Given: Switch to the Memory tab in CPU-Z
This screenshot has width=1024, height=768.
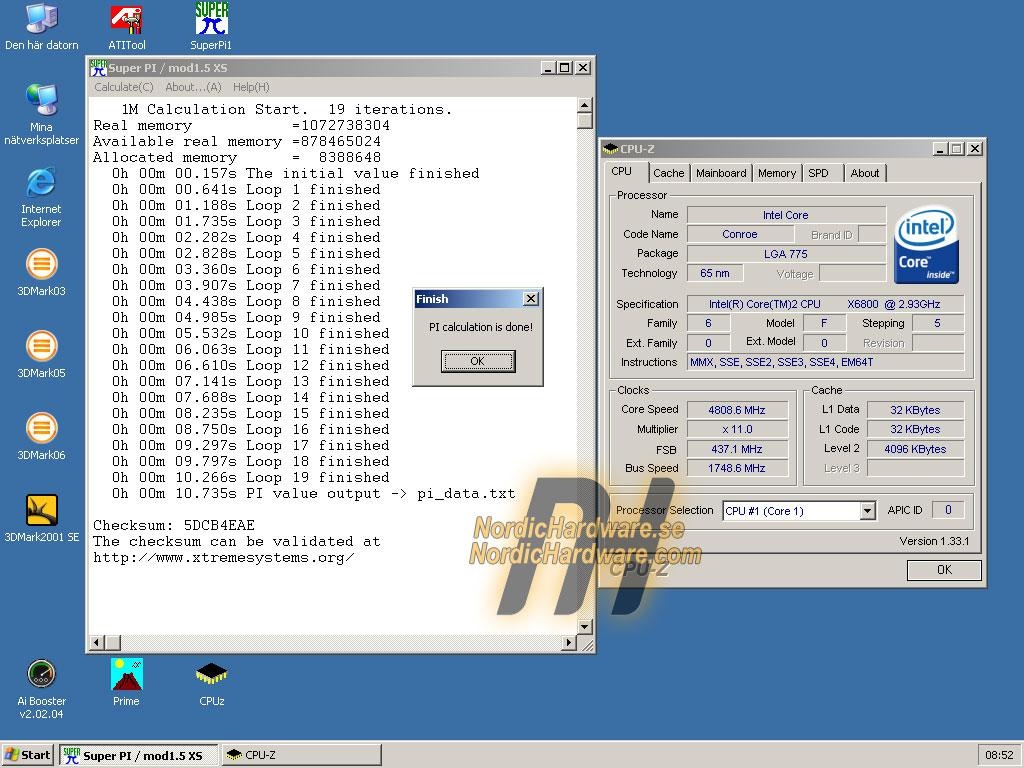Looking at the screenshot, I should point(776,173).
